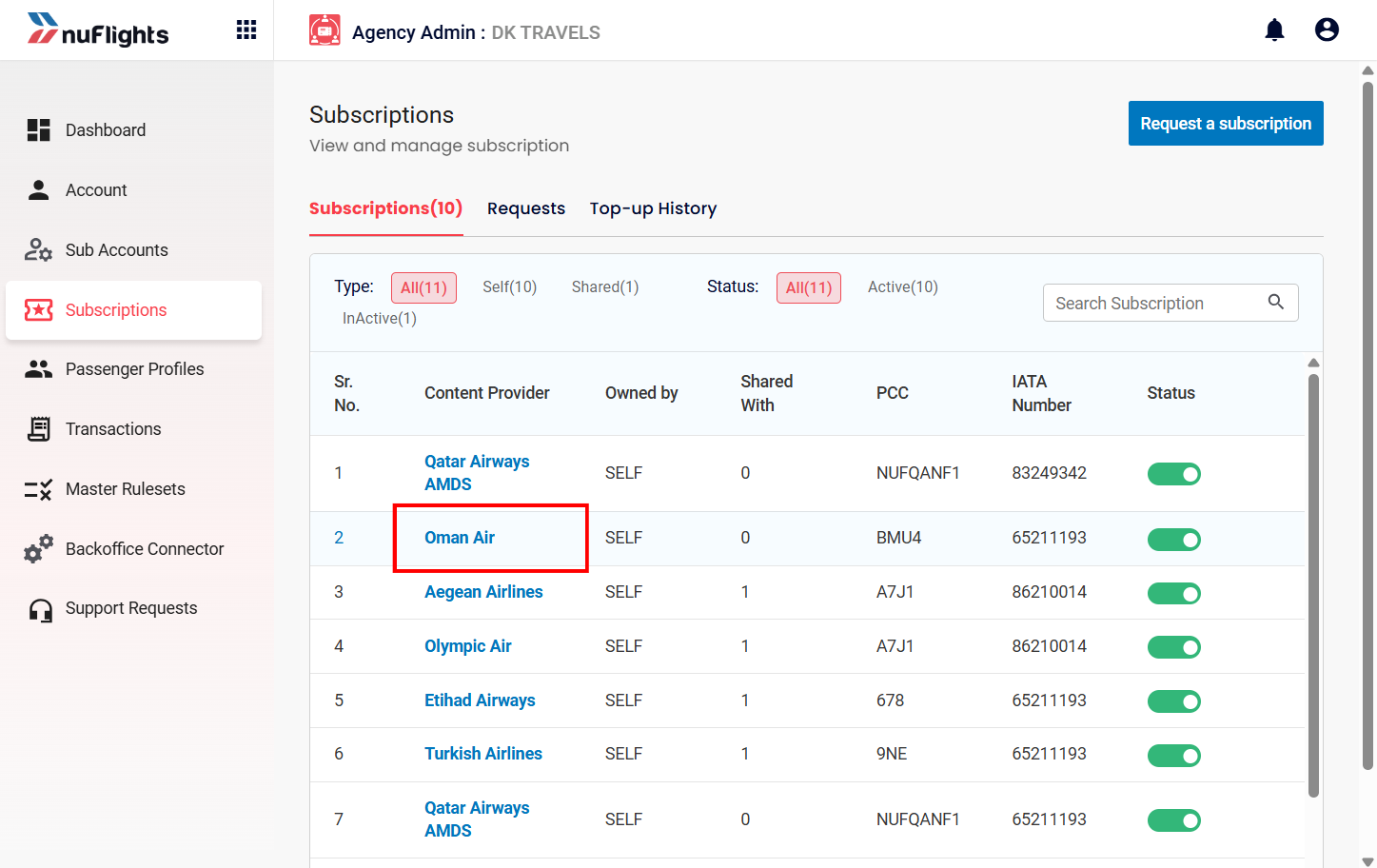Open Qatar Airways AMDS link in row 7
The image size is (1377, 868).
point(477,819)
